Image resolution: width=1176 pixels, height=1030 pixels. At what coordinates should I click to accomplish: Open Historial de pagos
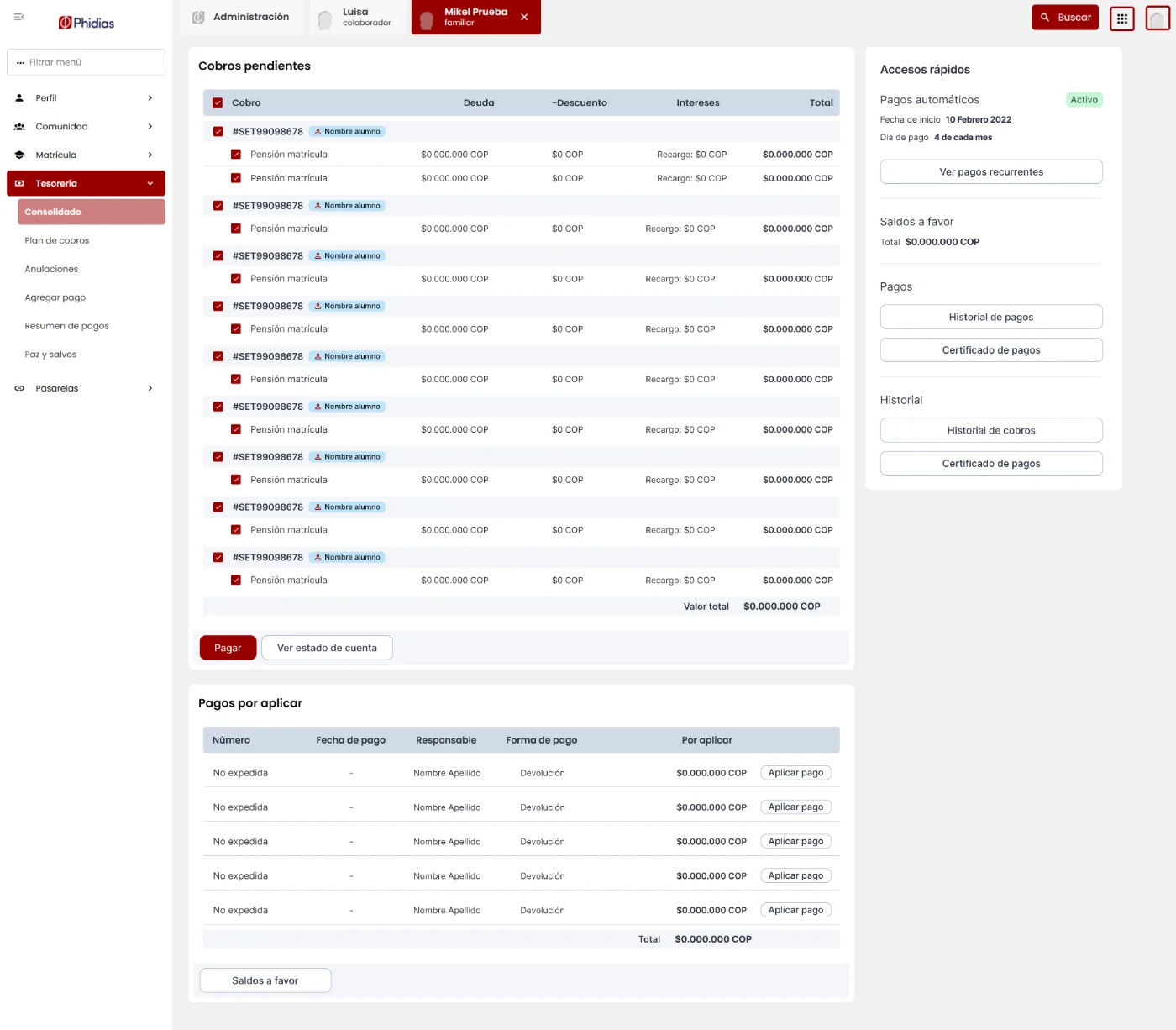991,317
